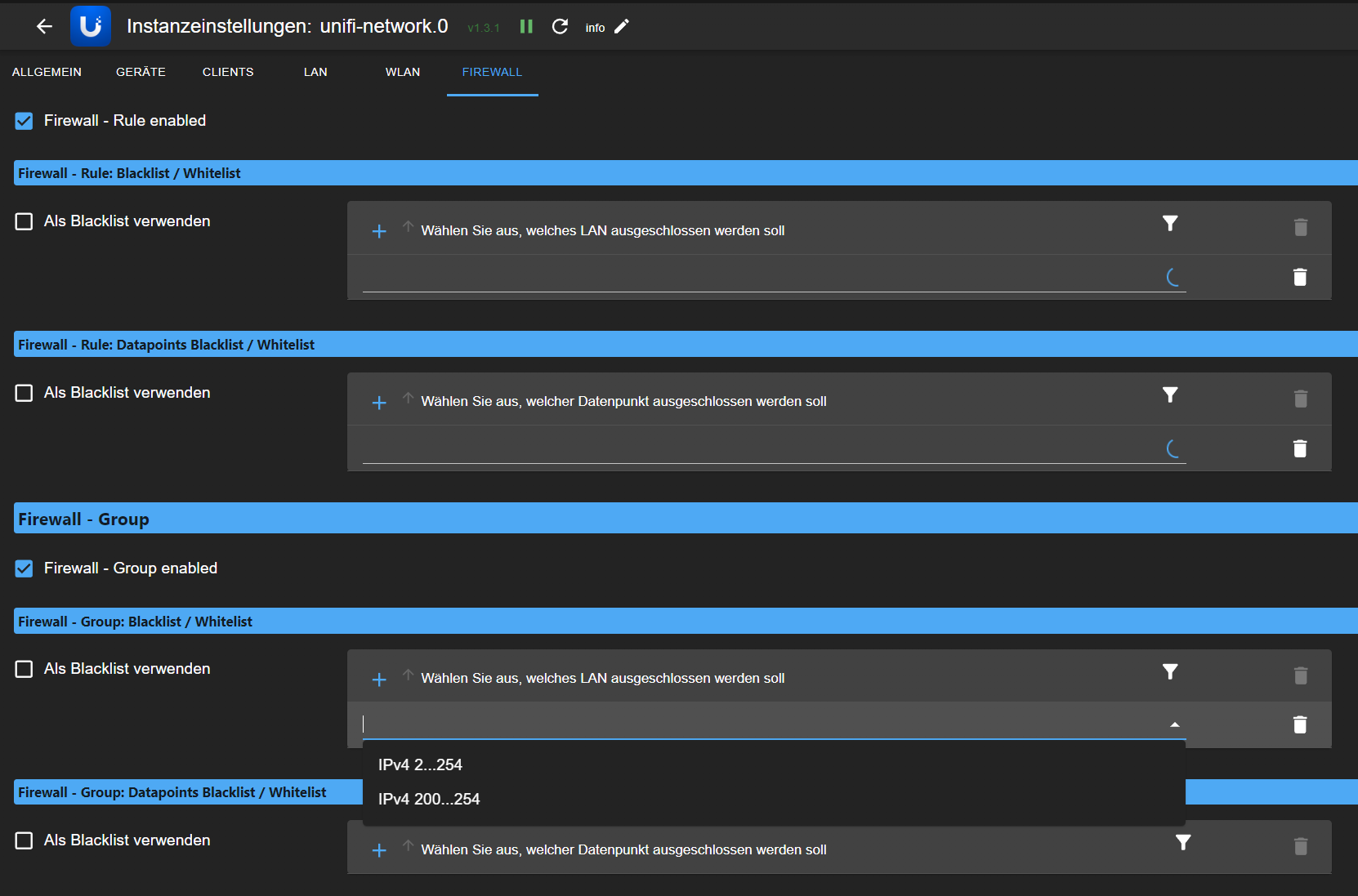Click the Rule LAN selection input field

point(760,278)
